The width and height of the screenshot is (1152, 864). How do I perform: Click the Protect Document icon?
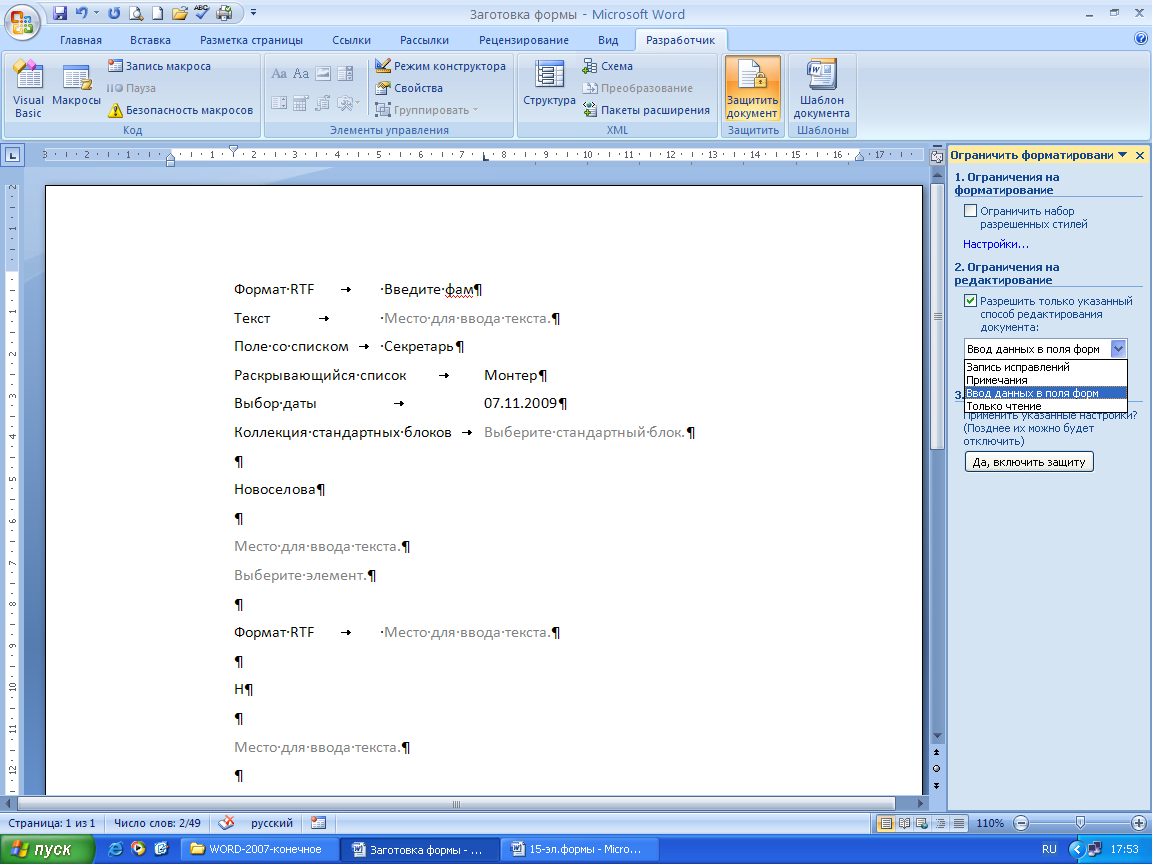pyautogui.click(x=752, y=88)
